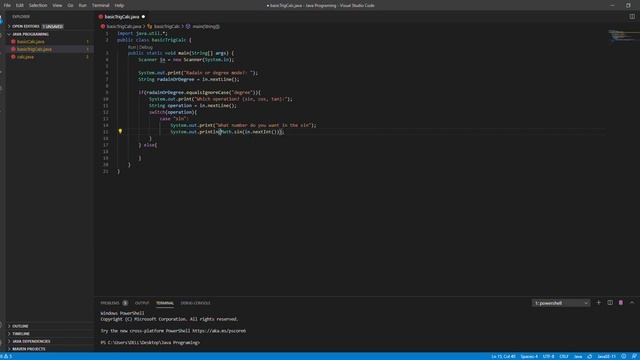This screenshot has height=360, width=640.
Task: Click the Java sync status icon
Action: pos(589,356)
